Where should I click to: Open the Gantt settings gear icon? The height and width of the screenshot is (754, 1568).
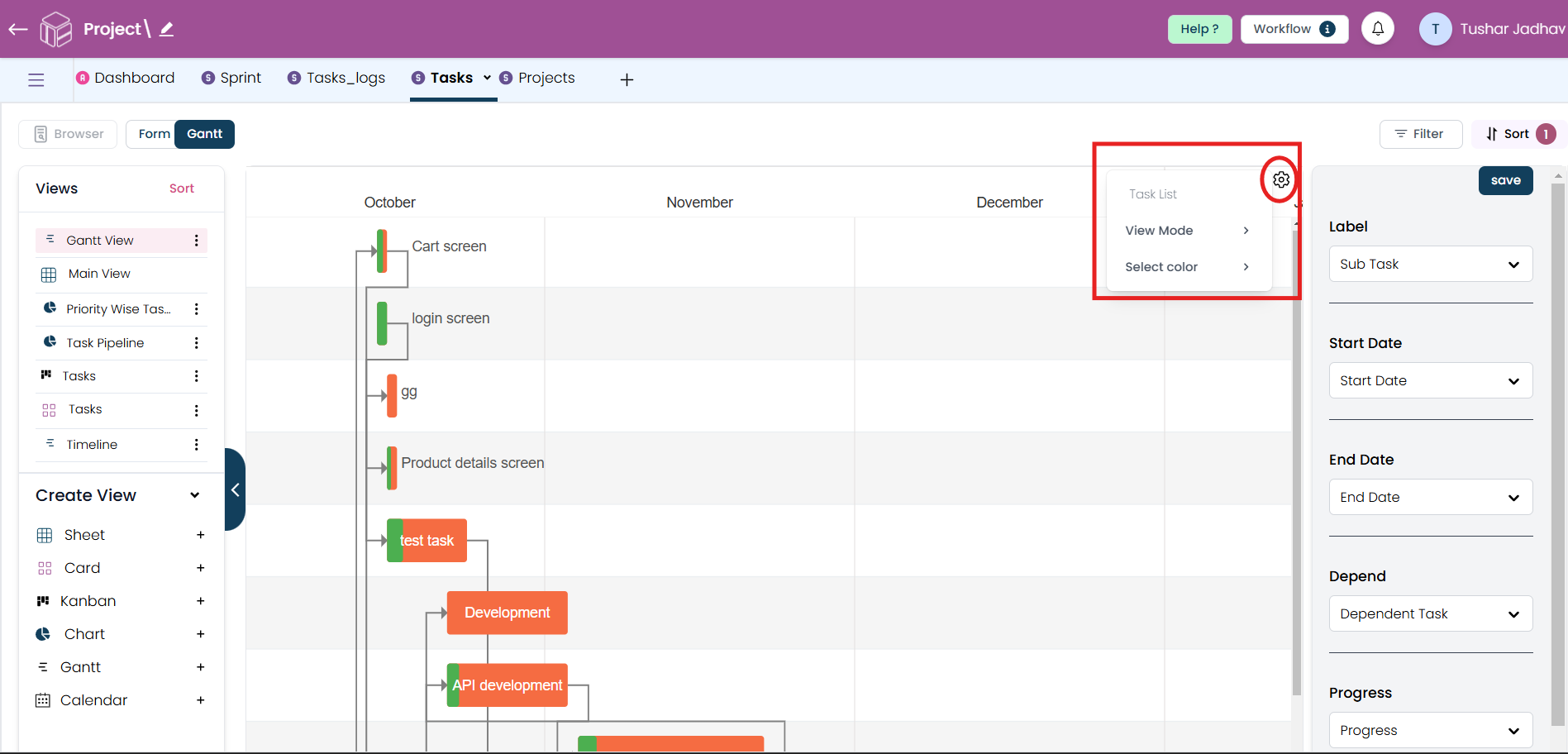pos(1280,179)
